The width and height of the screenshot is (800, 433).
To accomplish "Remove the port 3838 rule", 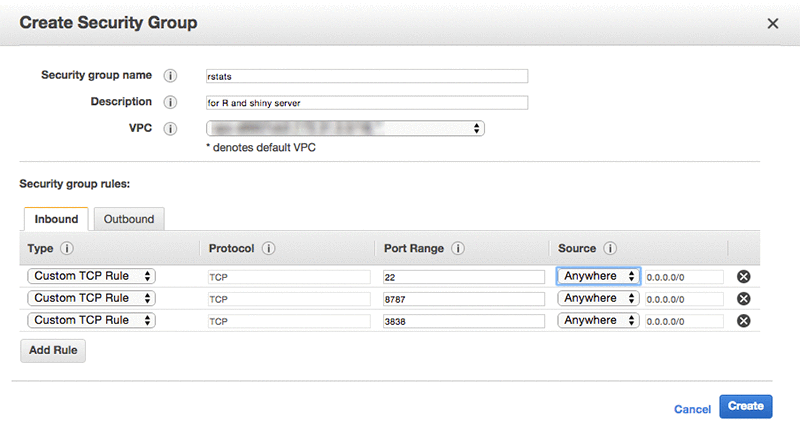I will pos(743,320).
